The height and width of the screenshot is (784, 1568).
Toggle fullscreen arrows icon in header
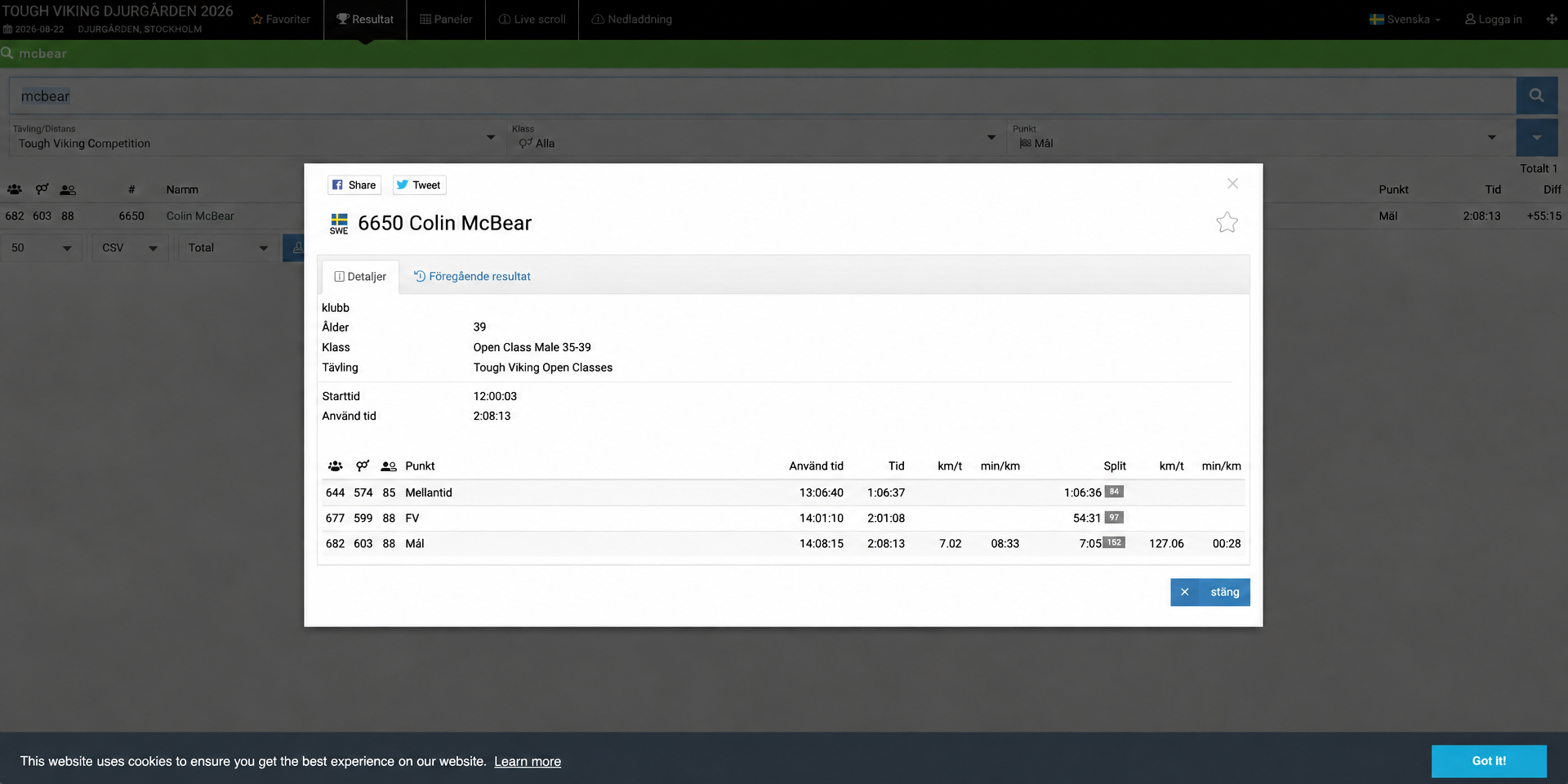click(1552, 19)
